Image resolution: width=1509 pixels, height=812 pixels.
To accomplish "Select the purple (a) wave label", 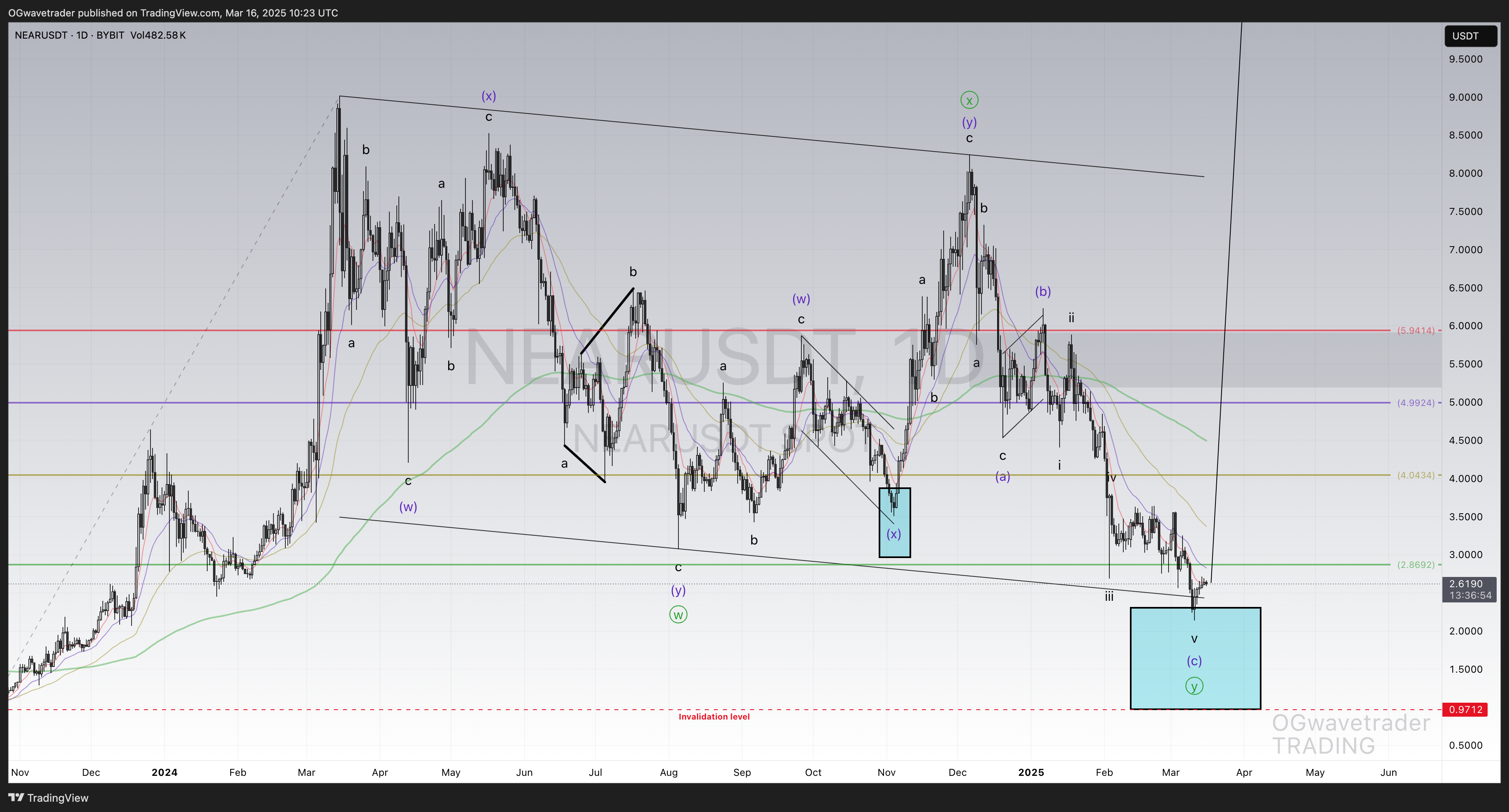I will (x=1002, y=477).
